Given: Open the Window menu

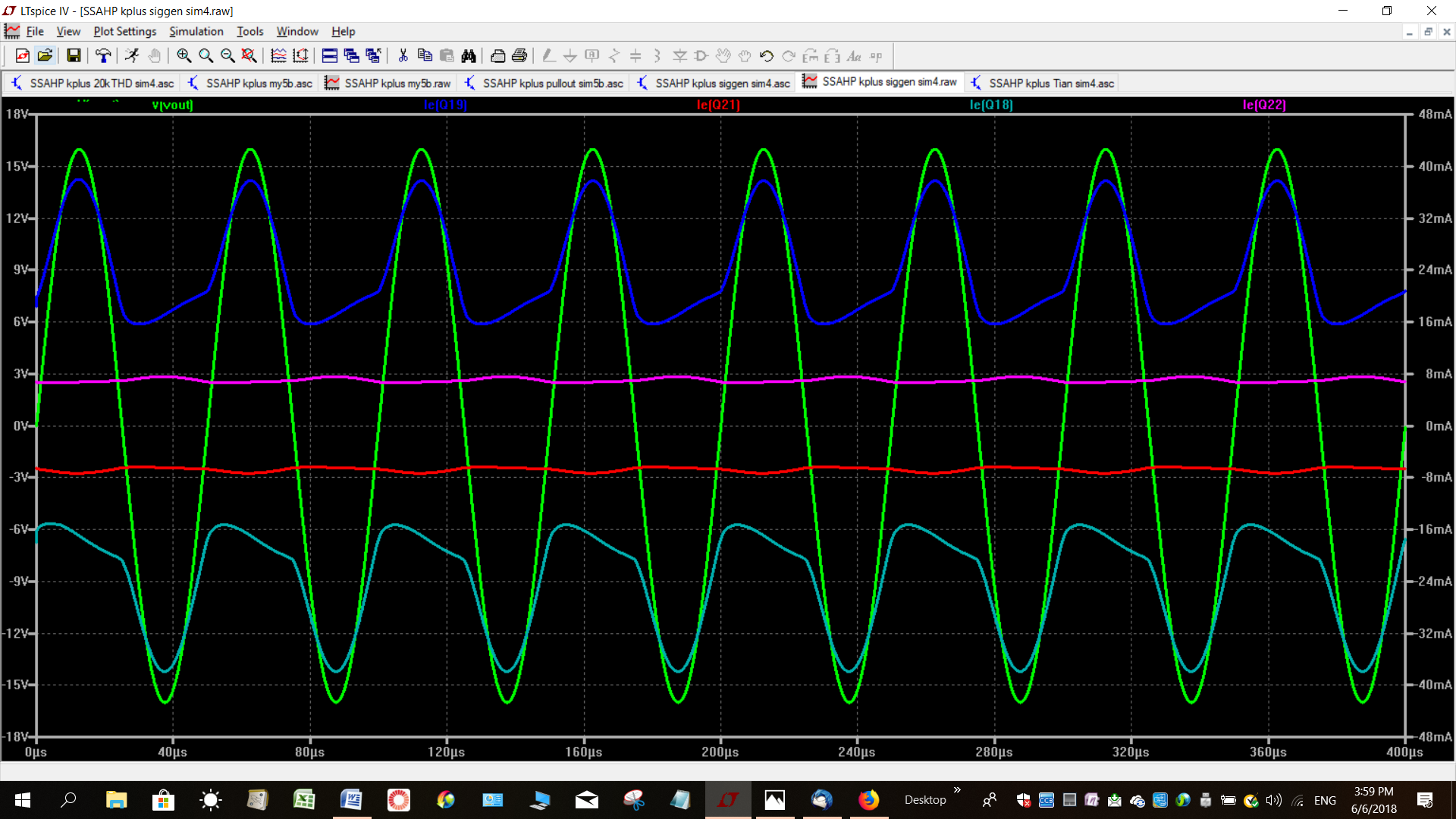Looking at the screenshot, I should (x=297, y=31).
